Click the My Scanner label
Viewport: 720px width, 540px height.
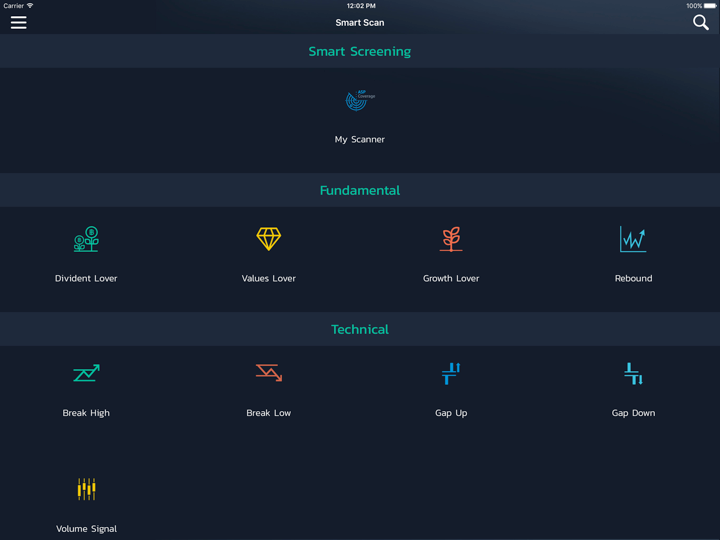[x=359, y=140]
